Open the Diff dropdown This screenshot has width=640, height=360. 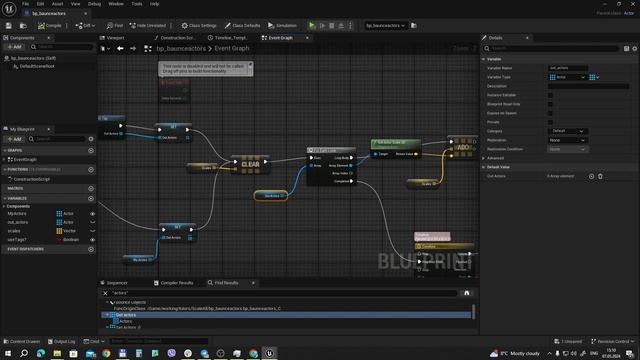(85, 25)
